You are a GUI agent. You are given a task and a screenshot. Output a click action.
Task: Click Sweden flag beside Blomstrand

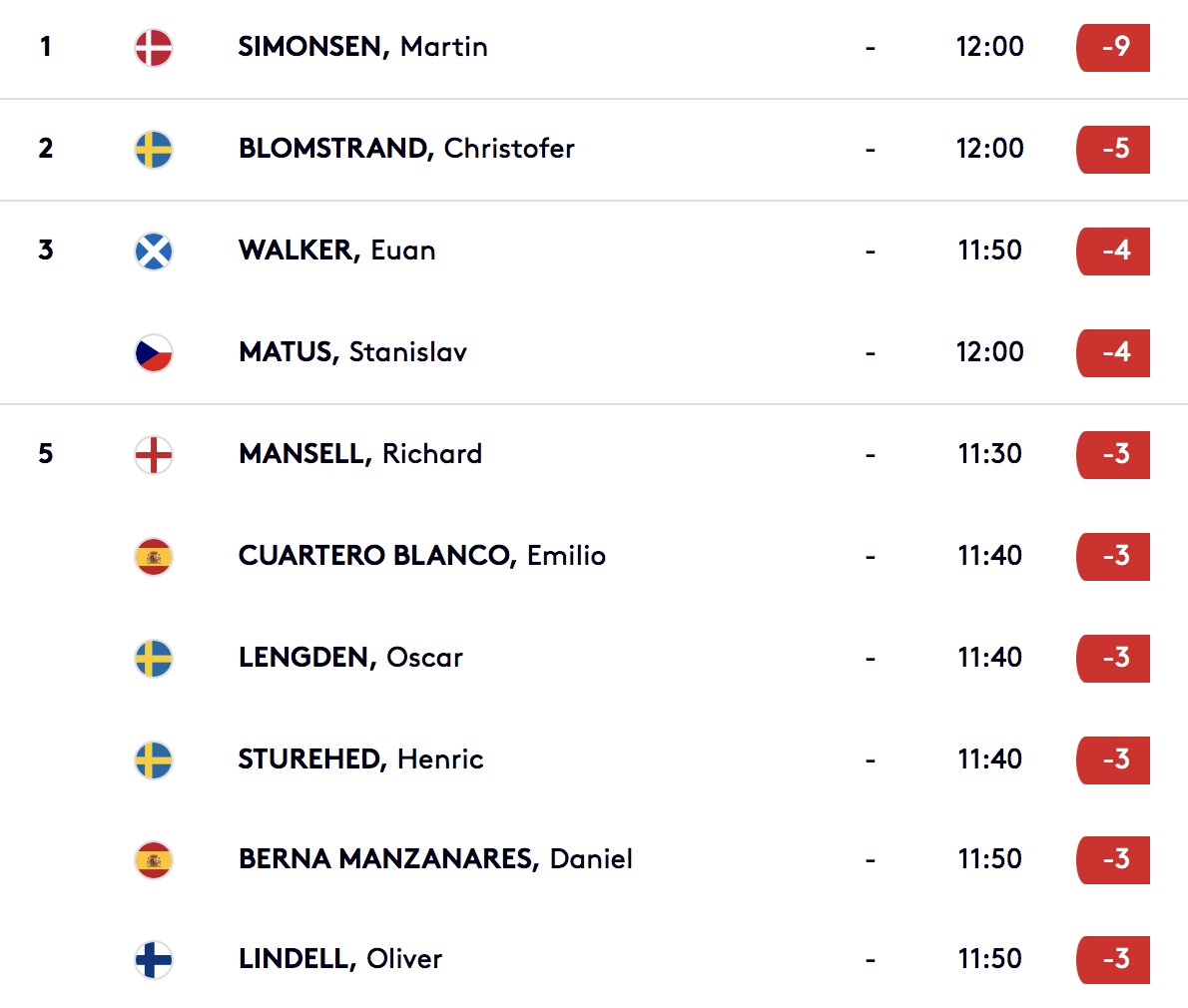click(154, 150)
